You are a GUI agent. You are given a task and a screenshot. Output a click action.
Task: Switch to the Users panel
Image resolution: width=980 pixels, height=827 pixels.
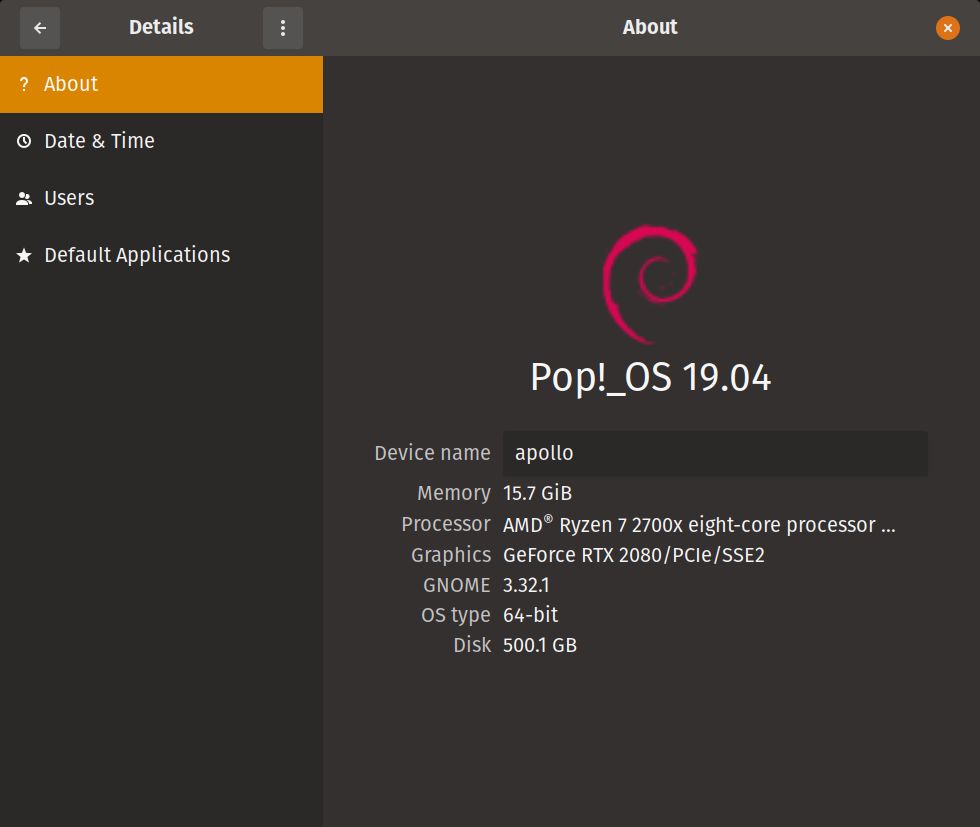tap(69, 198)
